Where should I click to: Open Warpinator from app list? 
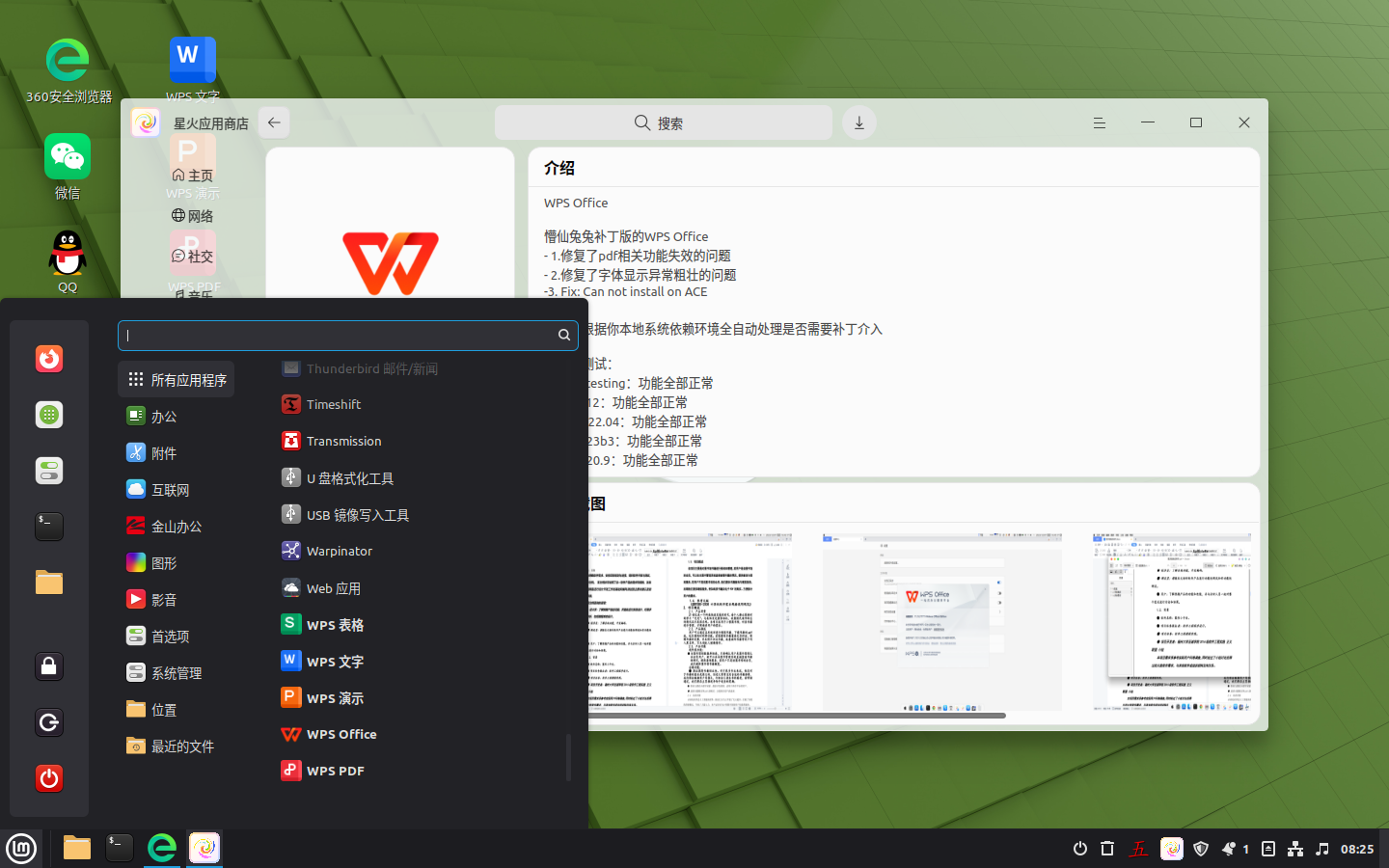pos(421,551)
